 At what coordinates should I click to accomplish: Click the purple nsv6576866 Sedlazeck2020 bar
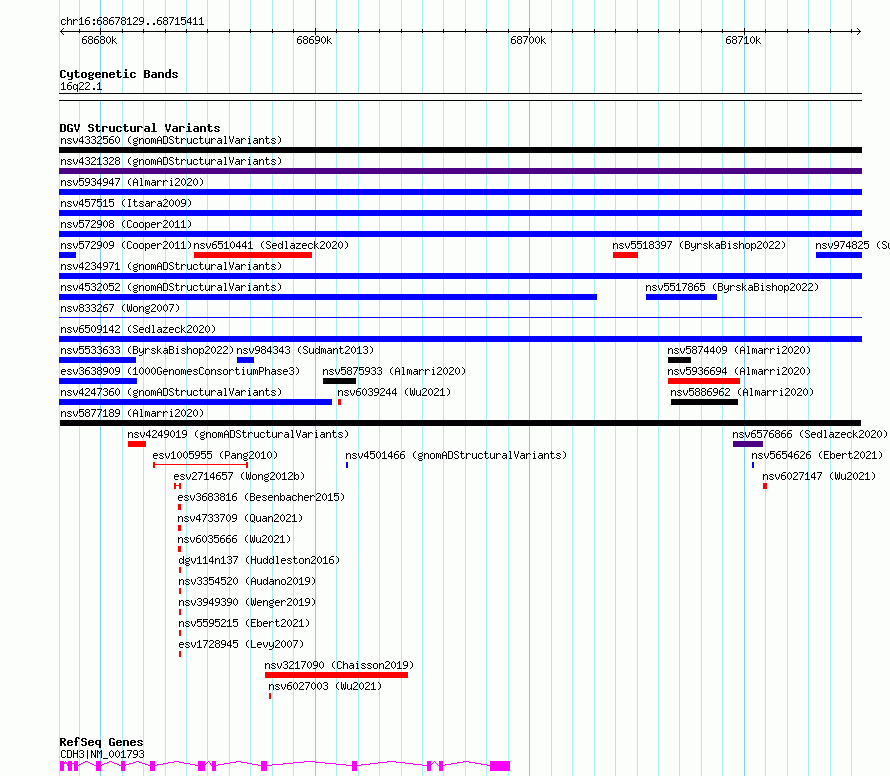(748, 444)
